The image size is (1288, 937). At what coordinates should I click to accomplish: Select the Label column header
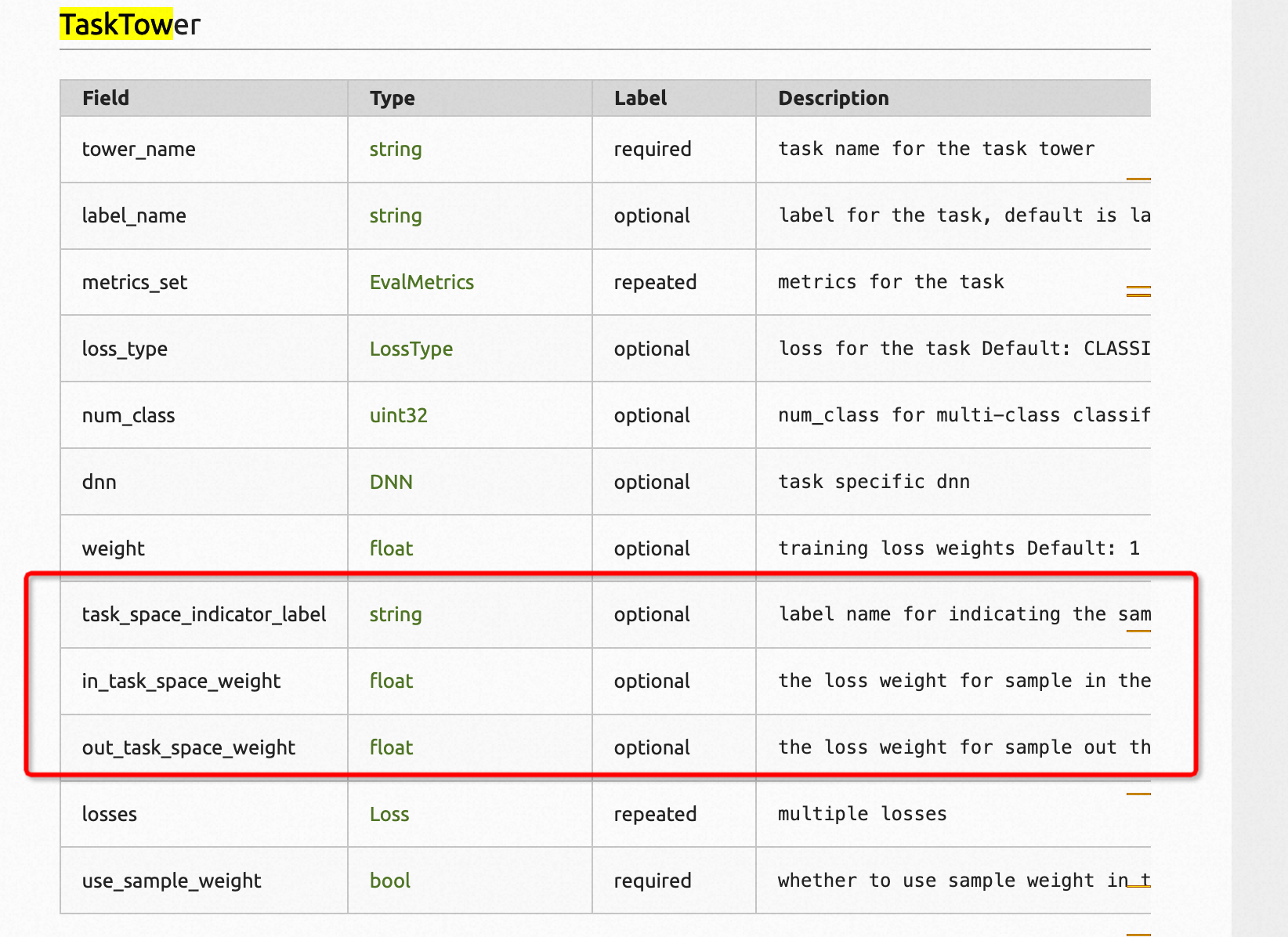point(674,98)
